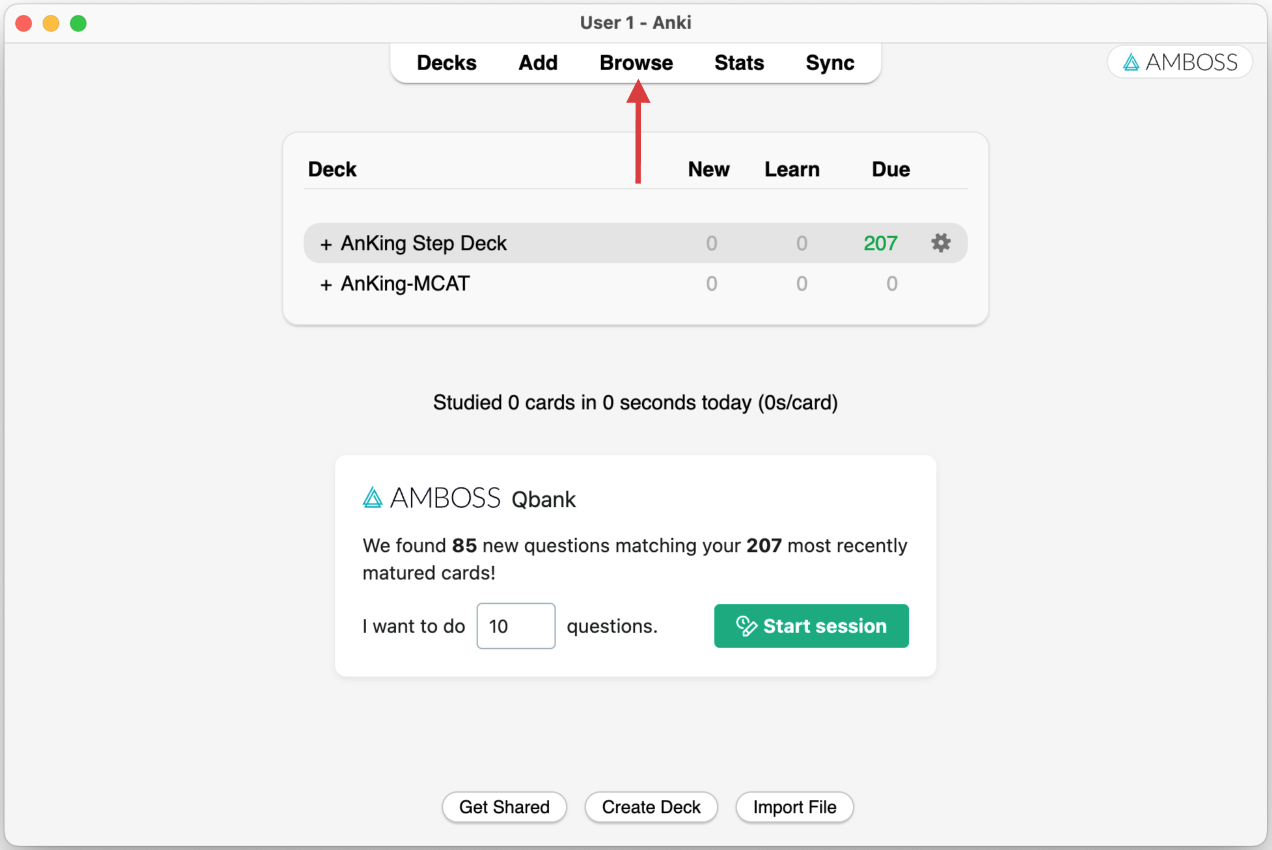Open the AnKing Step Deck

(x=424, y=243)
